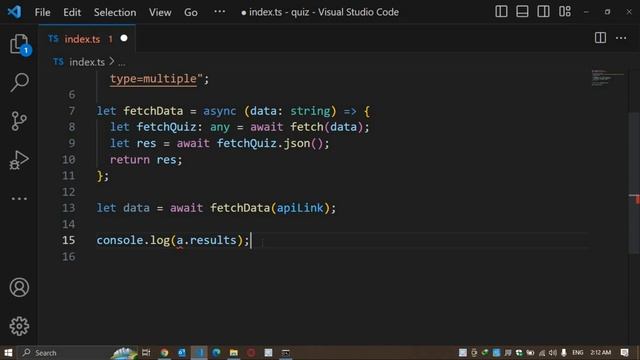Open the Accounts menu icon
The width and height of the screenshot is (640, 360).
coord(19,287)
